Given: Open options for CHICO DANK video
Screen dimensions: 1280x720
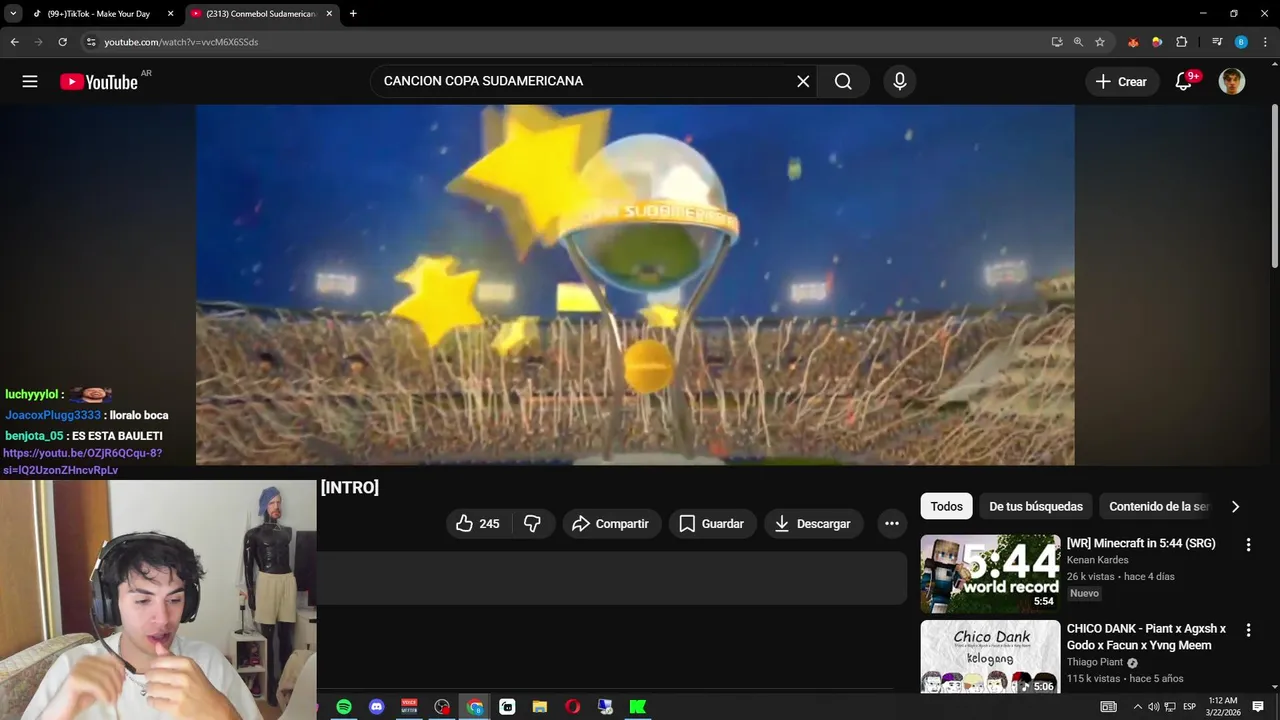Looking at the screenshot, I should point(1248,630).
